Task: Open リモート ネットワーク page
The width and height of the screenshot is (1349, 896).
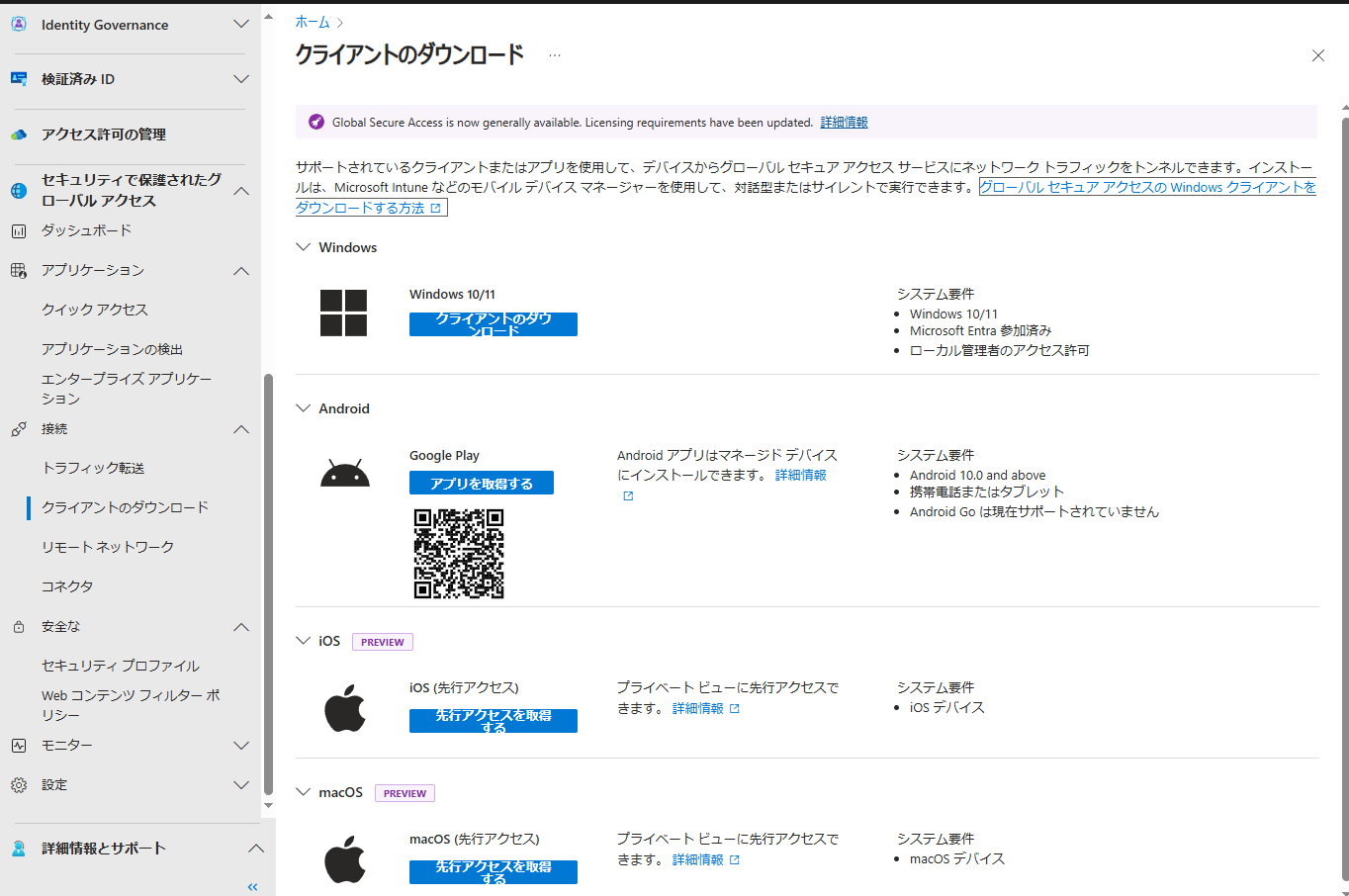Action: click(108, 547)
